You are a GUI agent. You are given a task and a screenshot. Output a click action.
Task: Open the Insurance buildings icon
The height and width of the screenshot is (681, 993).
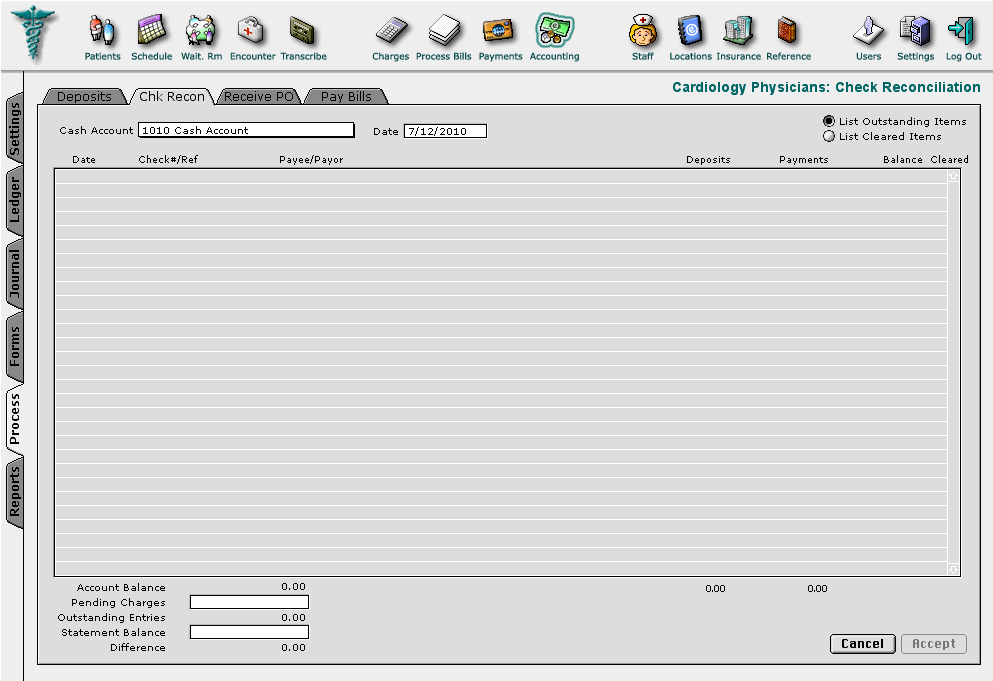coord(738,31)
